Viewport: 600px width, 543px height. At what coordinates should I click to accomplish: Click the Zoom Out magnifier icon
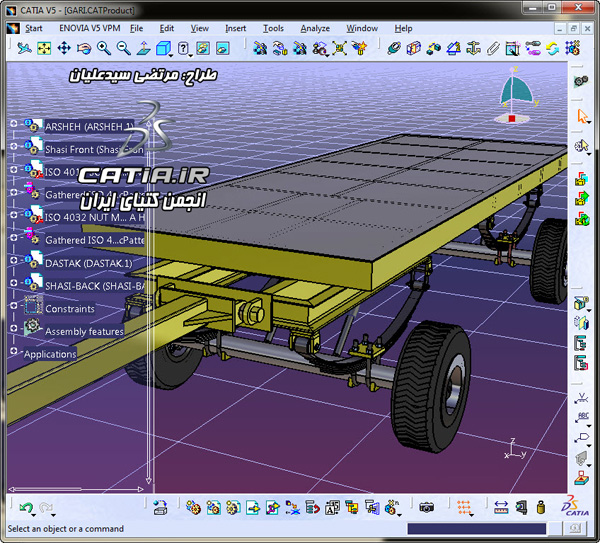coord(124,49)
